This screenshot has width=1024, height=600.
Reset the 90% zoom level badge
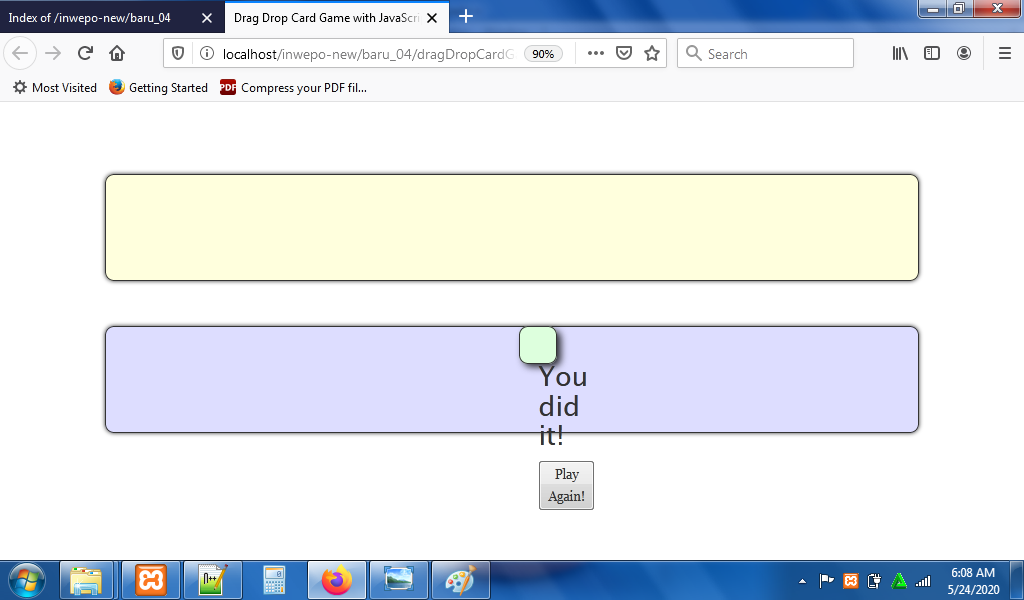tap(544, 54)
